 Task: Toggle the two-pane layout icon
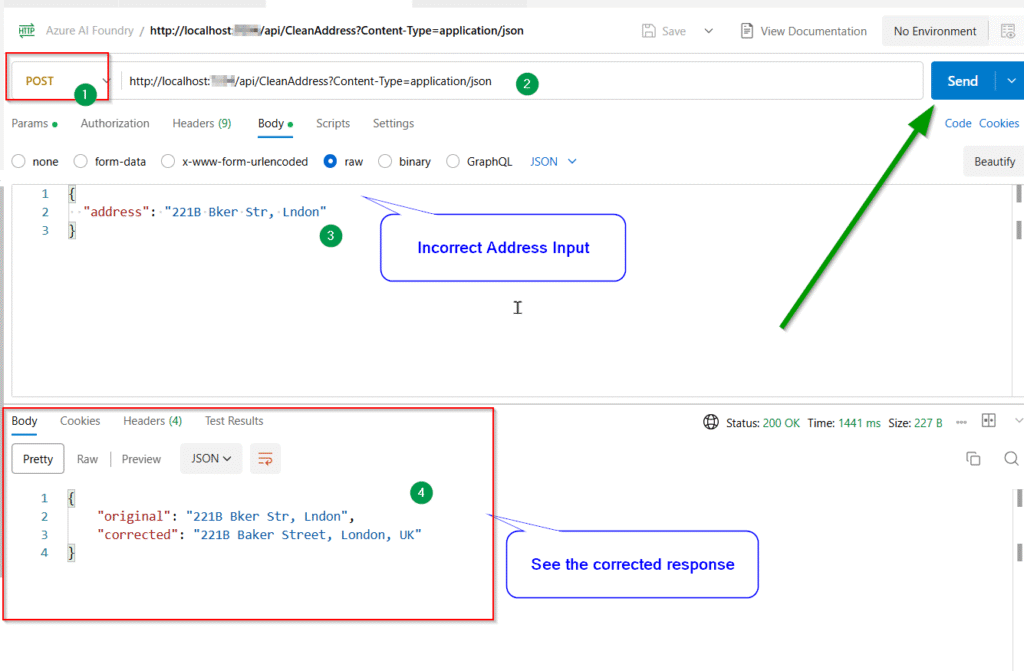[x=989, y=421]
